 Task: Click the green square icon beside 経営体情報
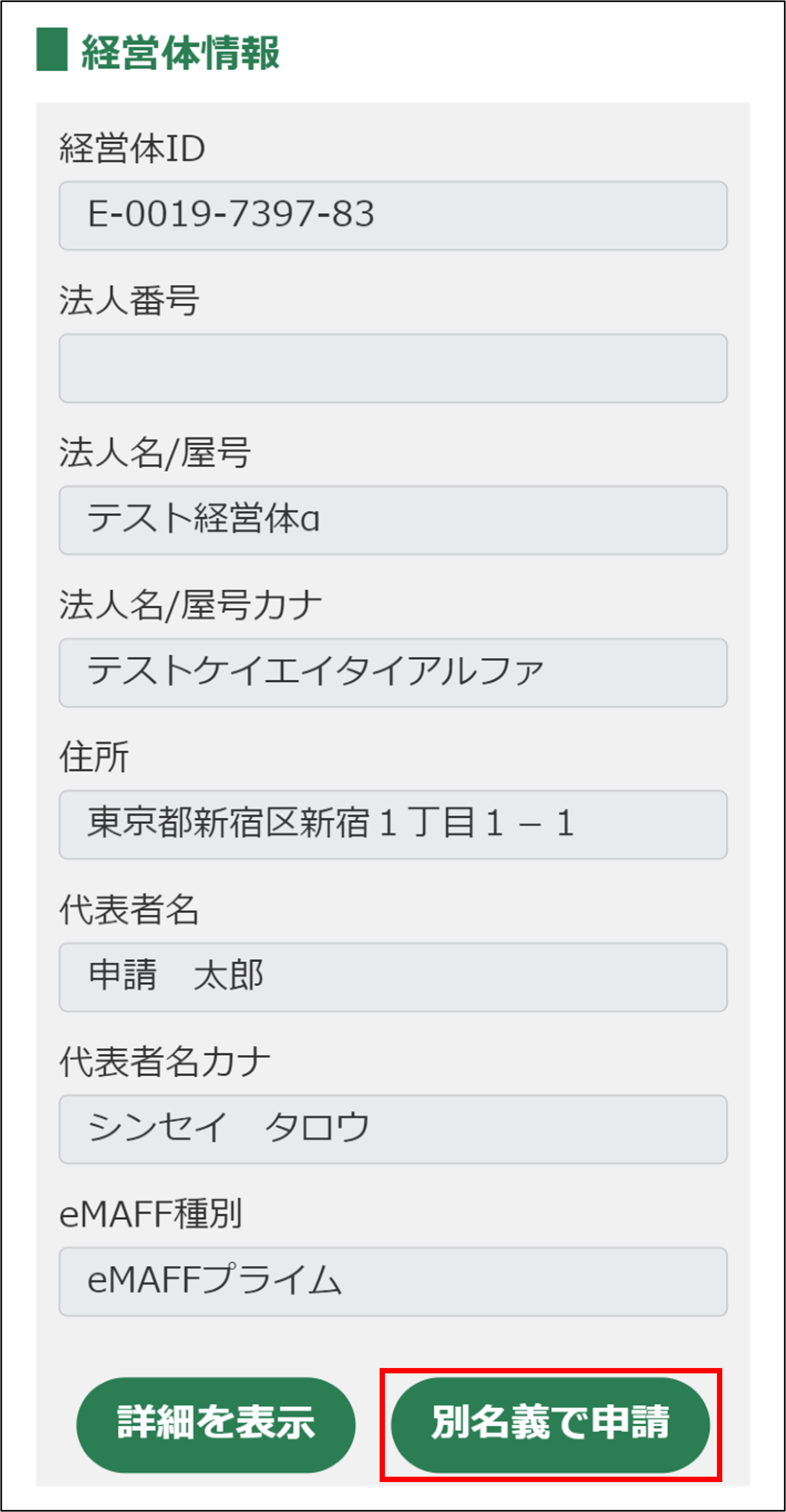click(x=51, y=49)
